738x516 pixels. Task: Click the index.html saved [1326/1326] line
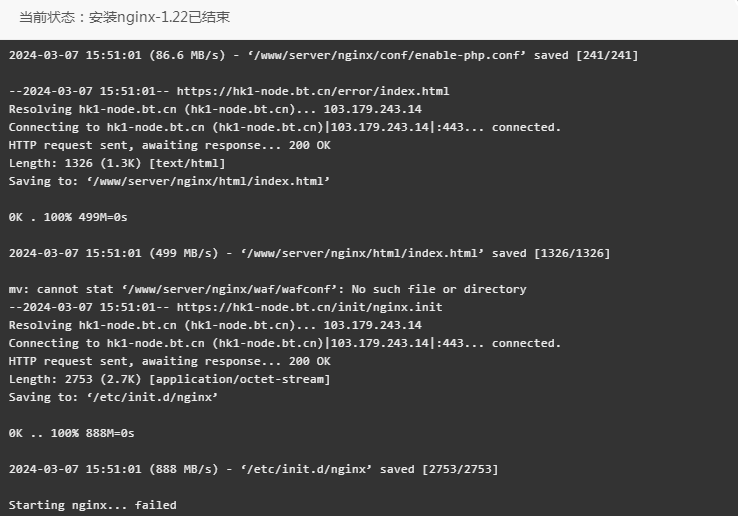(309, 253)
